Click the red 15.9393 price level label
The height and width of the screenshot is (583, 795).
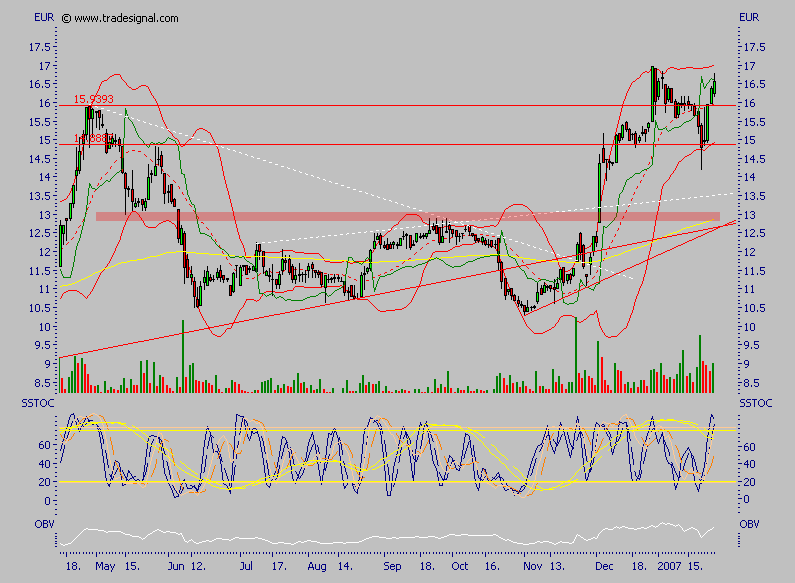(x=93, y=100)
